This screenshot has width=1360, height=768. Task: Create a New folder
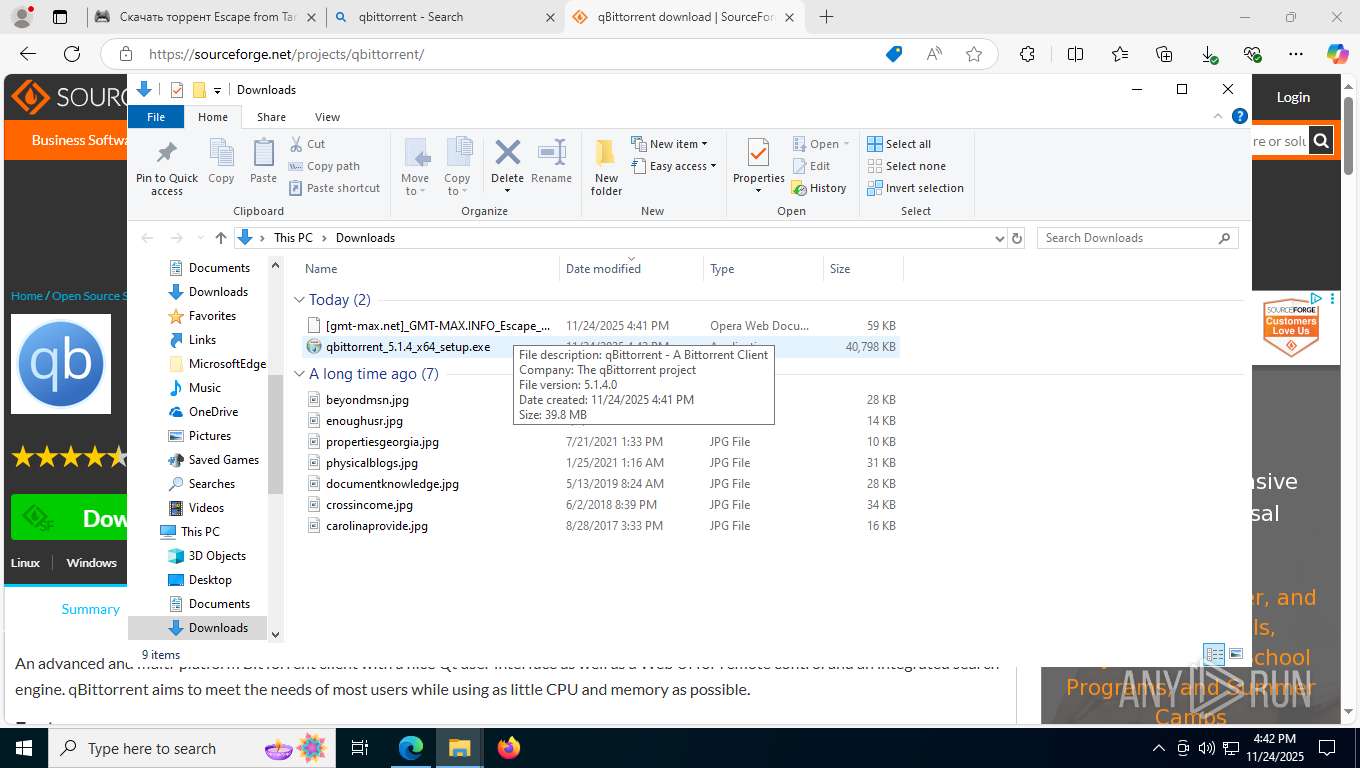606,167
